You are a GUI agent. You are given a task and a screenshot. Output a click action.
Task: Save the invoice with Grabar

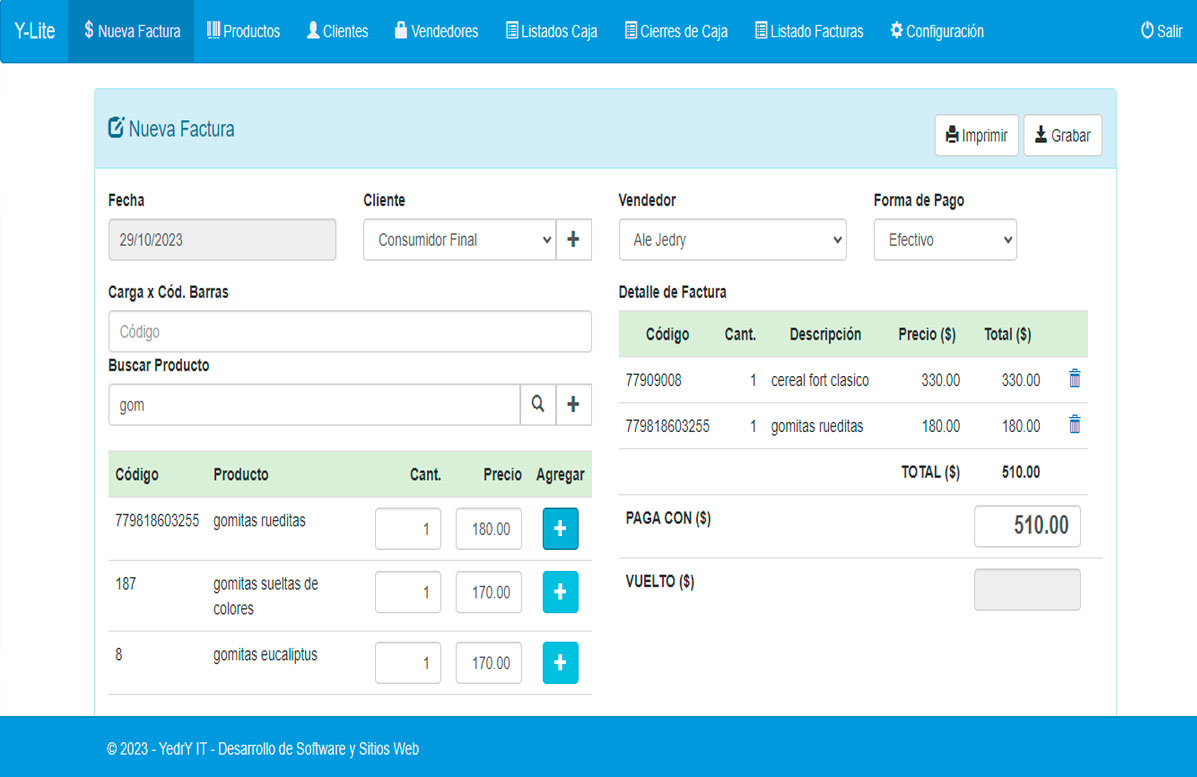click(1062, 135)
